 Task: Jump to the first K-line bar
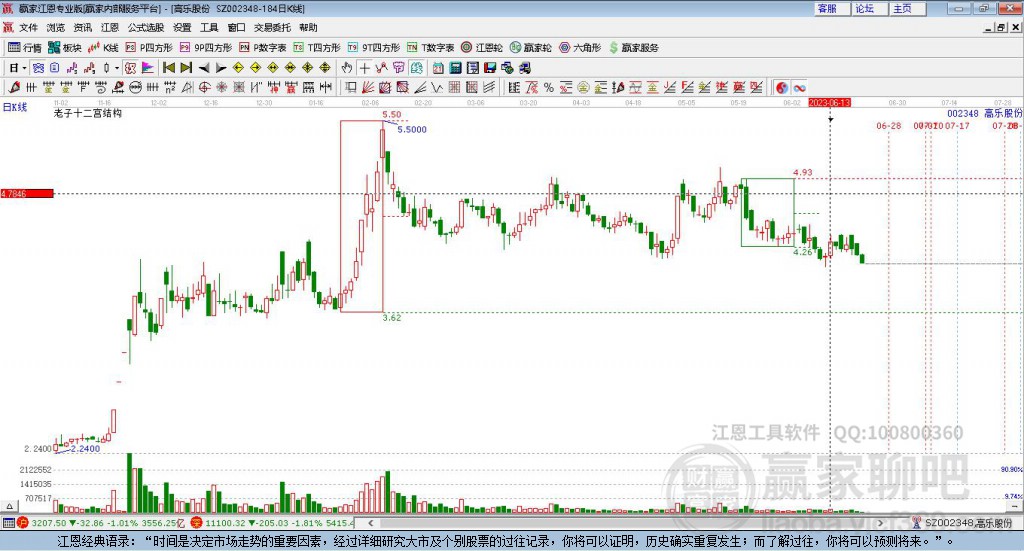pos(168,68)
